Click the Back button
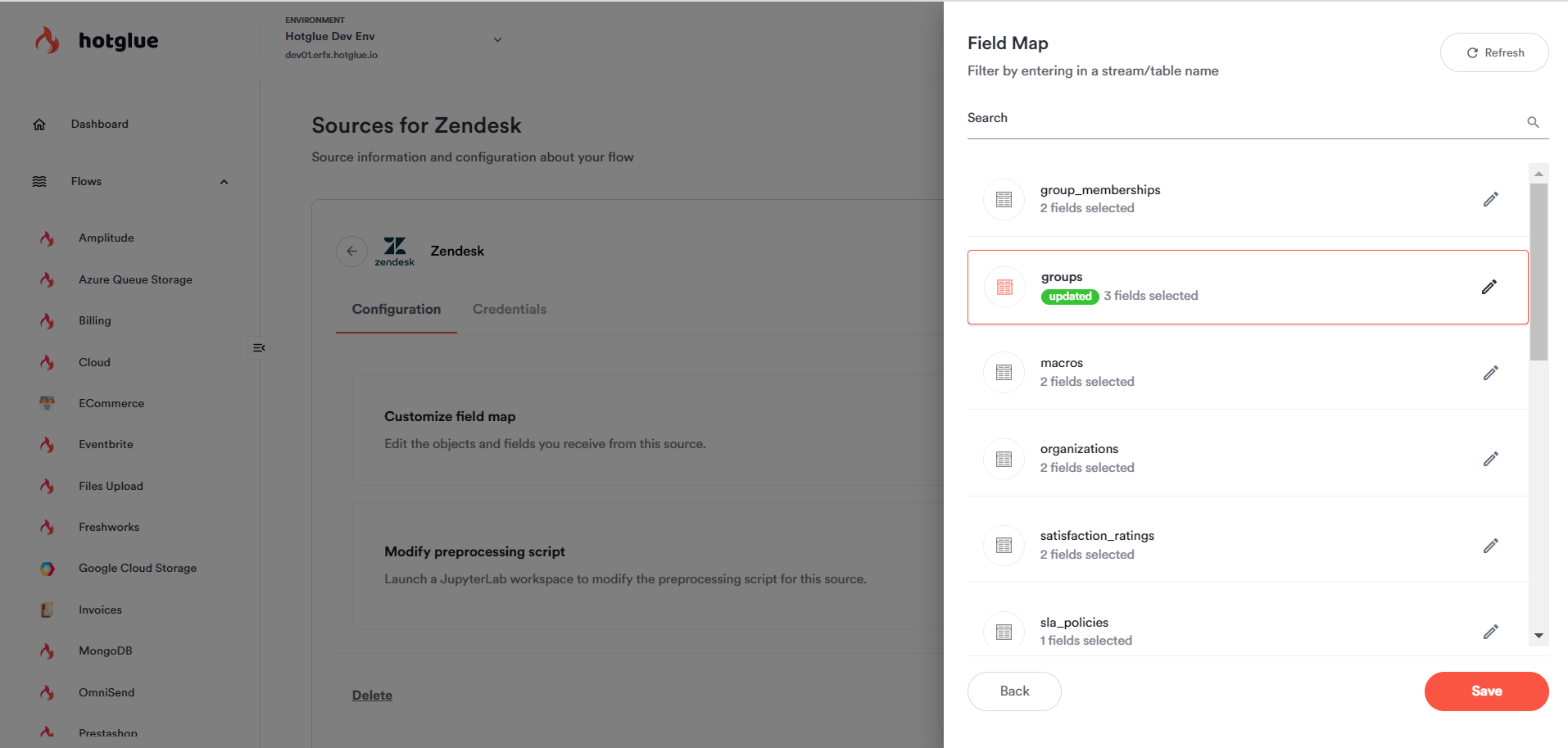The width and height of the screenshot is (1568, 748). click(1013, 691)
